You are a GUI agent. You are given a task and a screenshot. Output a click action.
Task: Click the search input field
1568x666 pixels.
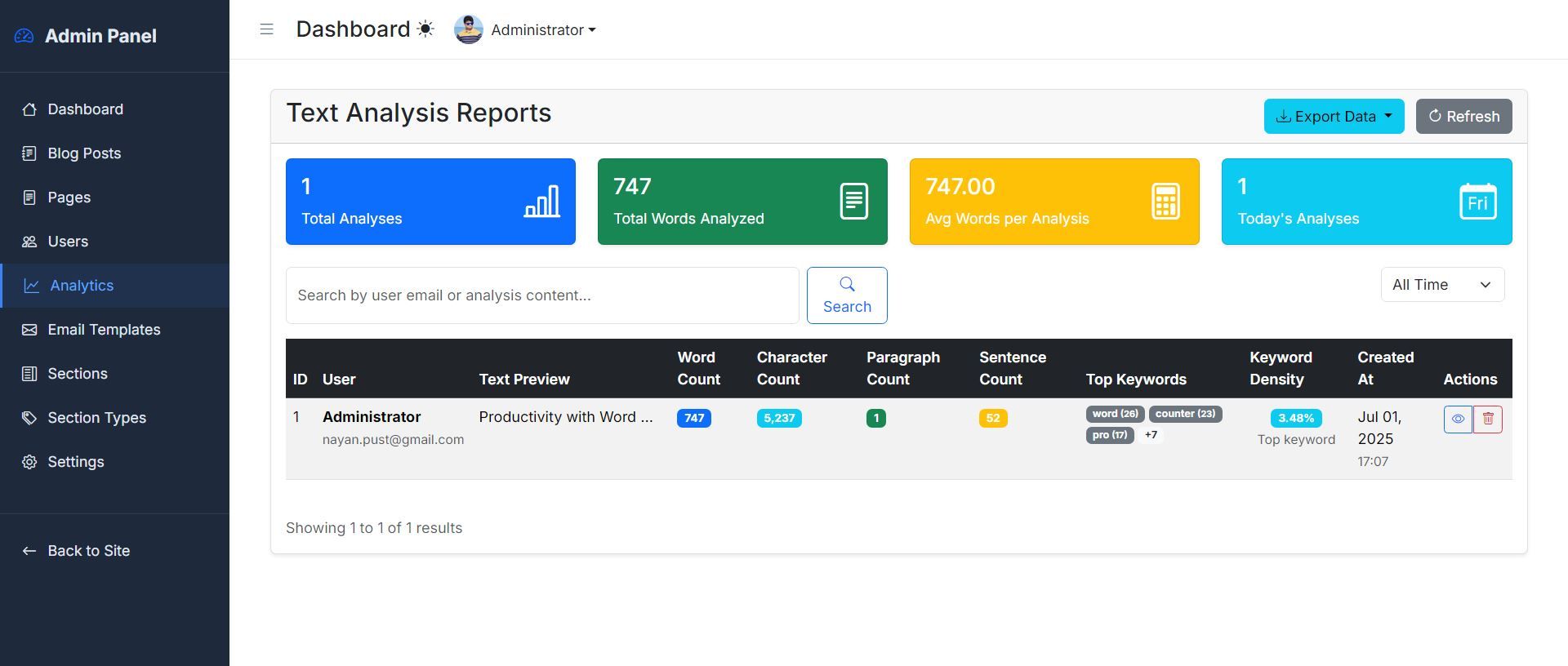(x=541, y=295)
